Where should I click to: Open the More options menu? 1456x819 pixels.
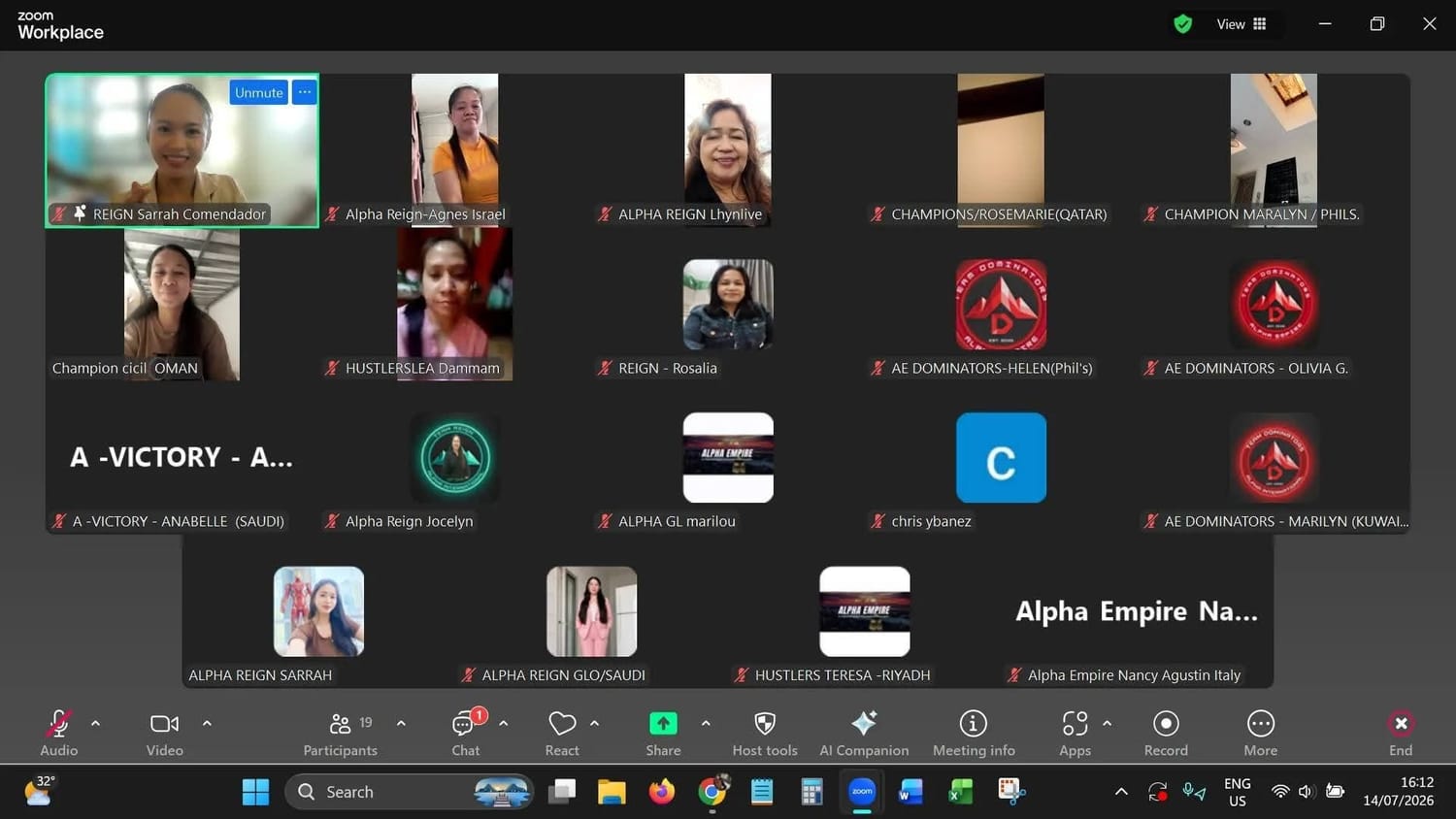click(x=1260, y=734)
